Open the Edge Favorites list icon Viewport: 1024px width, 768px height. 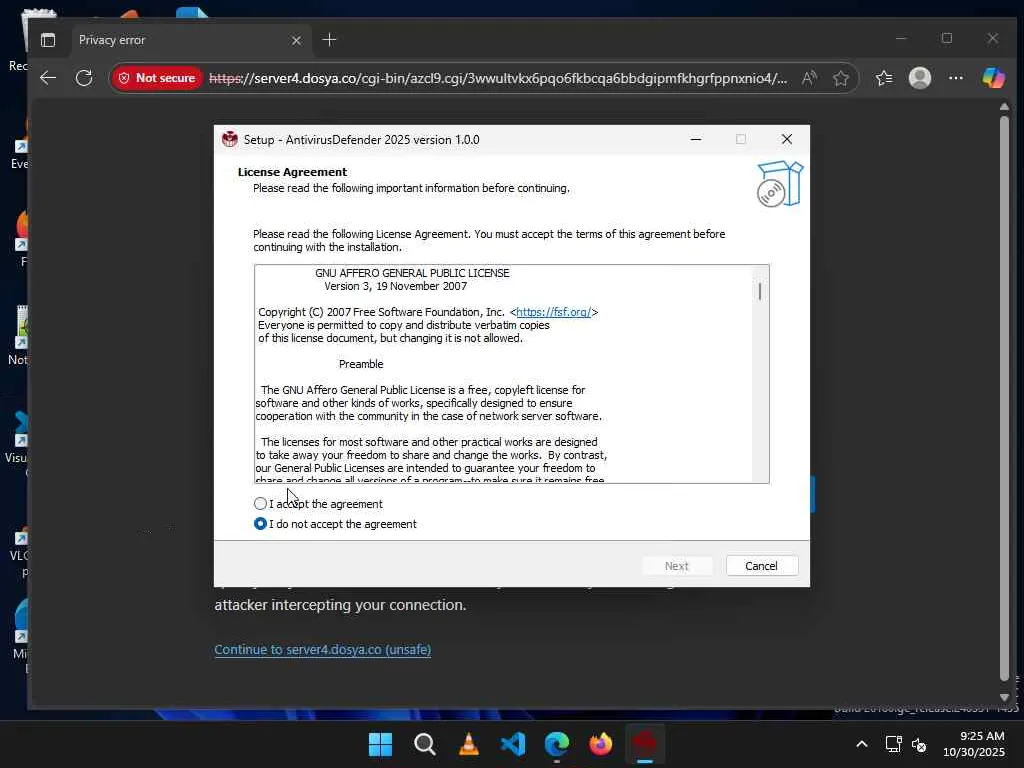(x=884, y=78)
